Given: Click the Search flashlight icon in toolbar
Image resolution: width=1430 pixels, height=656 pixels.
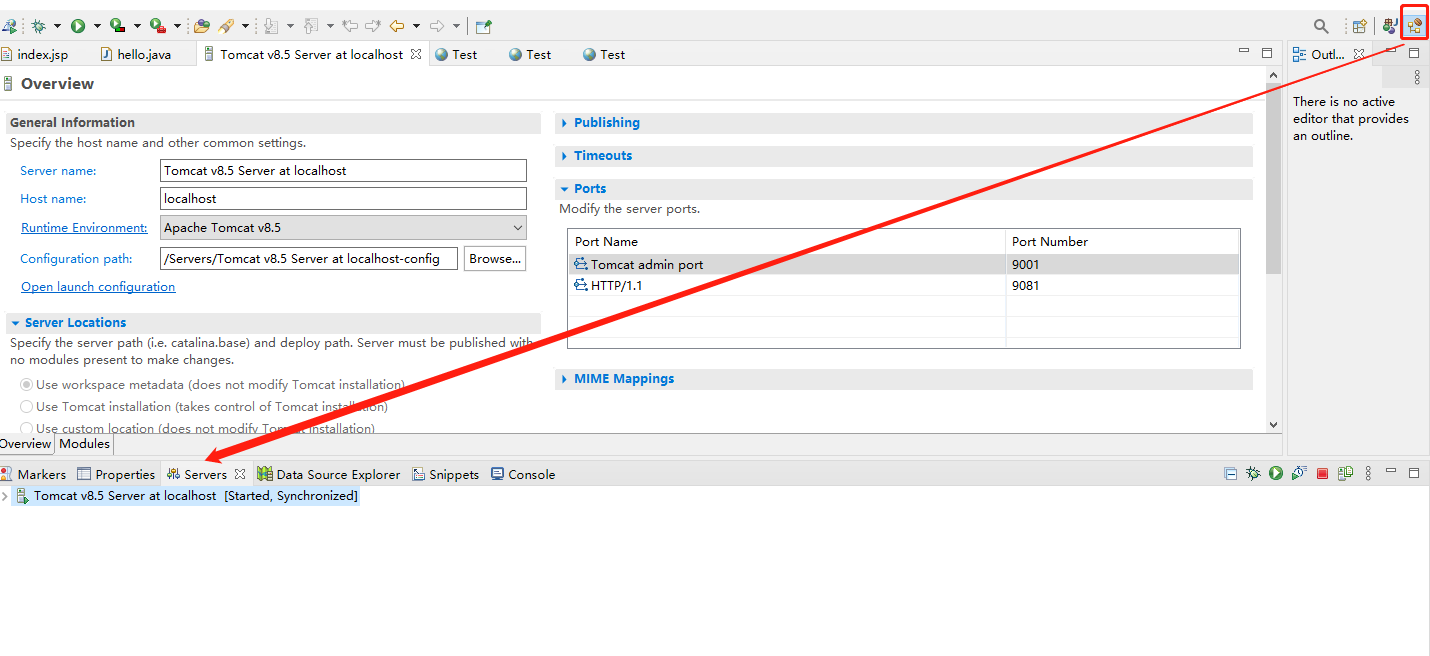Looking at the screenshot, I should 226,26.
